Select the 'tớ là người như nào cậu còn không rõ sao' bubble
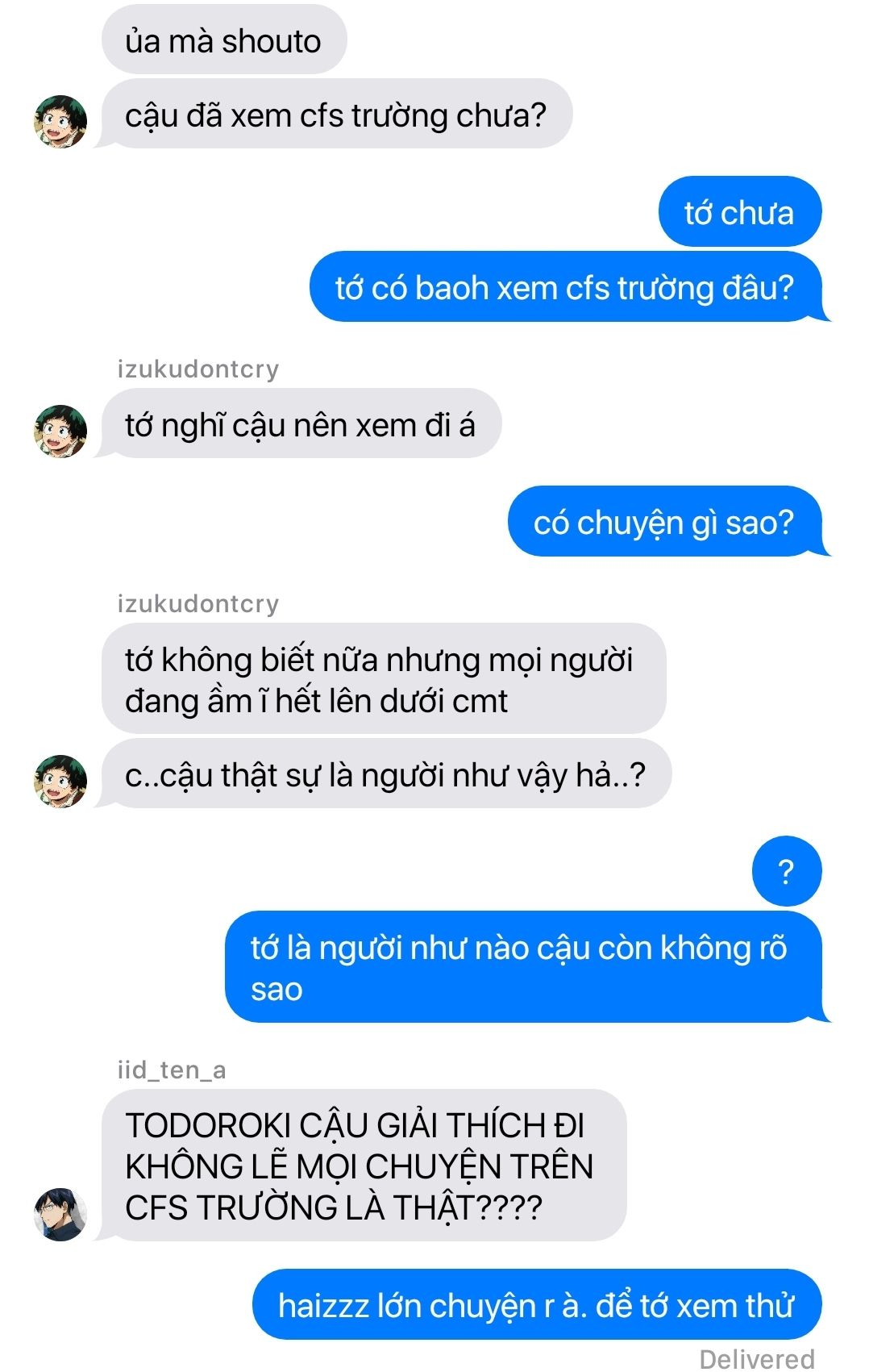 (526, 966)
